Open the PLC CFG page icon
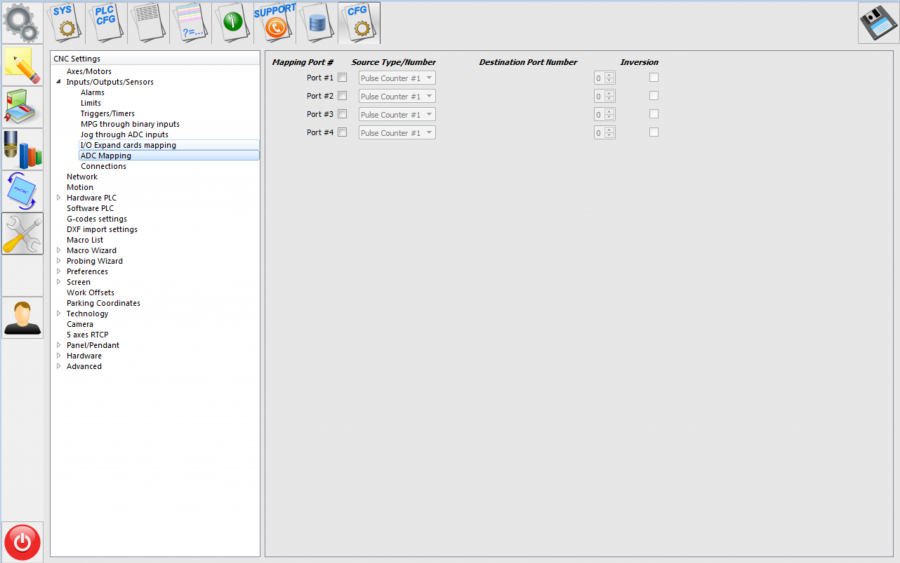This screenshot has height=563, width=900. 105,22
